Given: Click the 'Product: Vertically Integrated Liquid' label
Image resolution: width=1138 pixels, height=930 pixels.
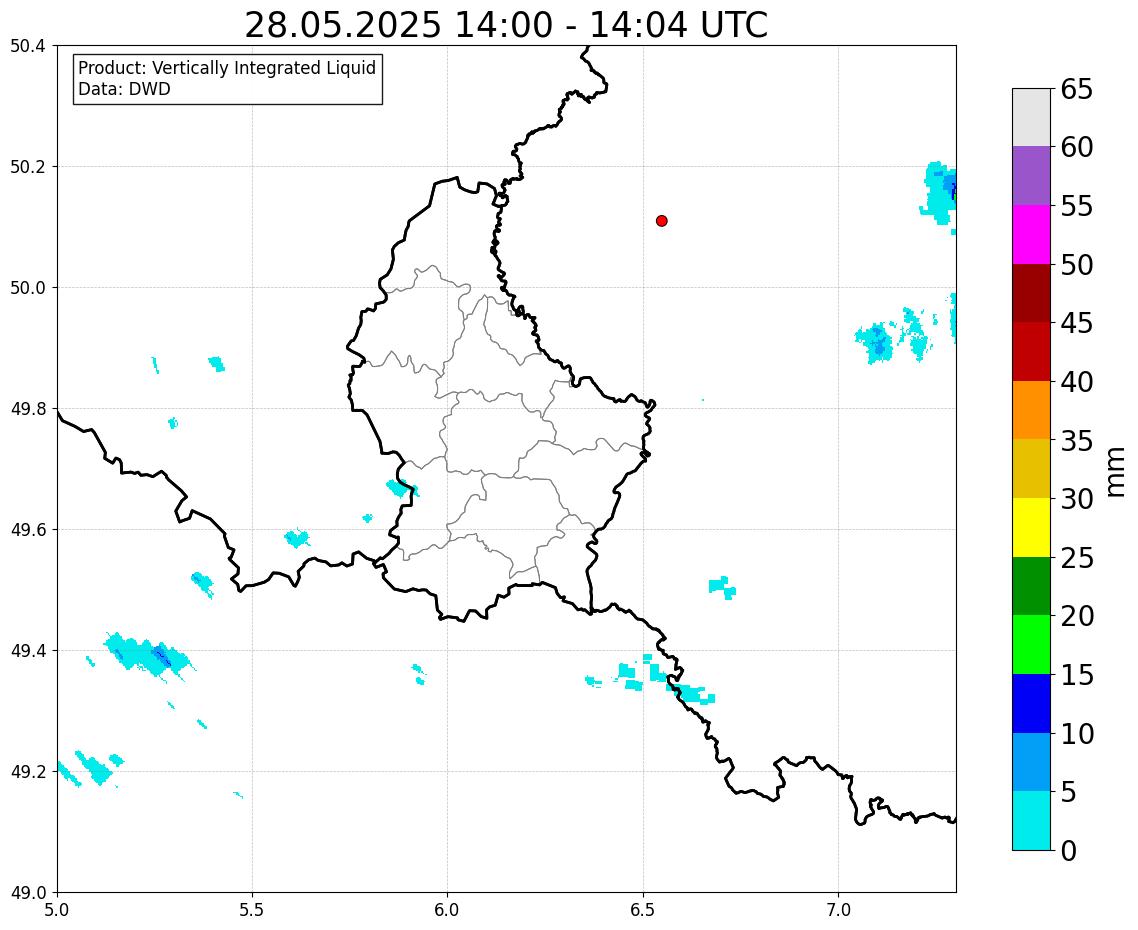Looking at the screenshot, I should click(227, 68).
